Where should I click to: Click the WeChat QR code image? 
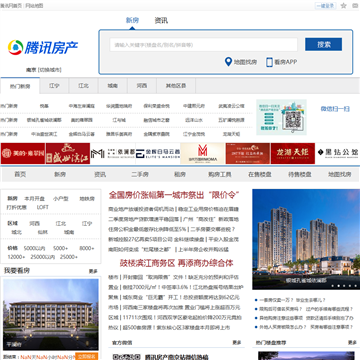(293, 121)
